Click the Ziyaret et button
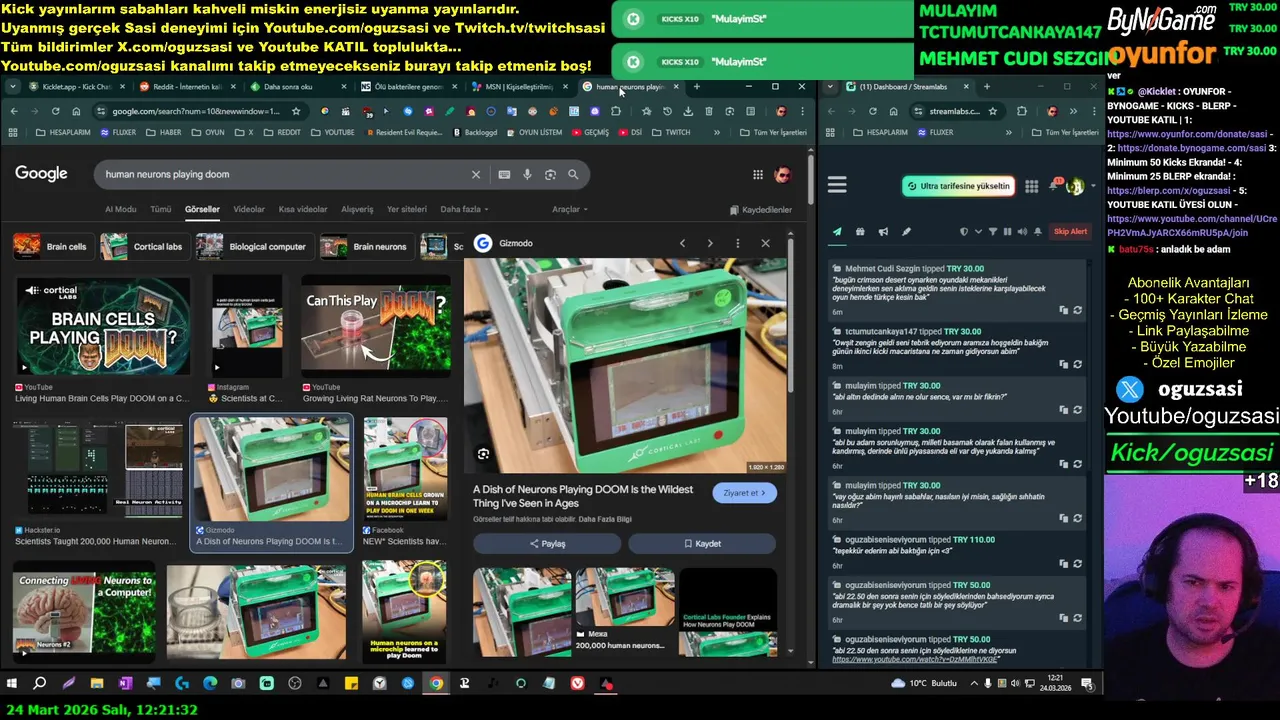 744,493
